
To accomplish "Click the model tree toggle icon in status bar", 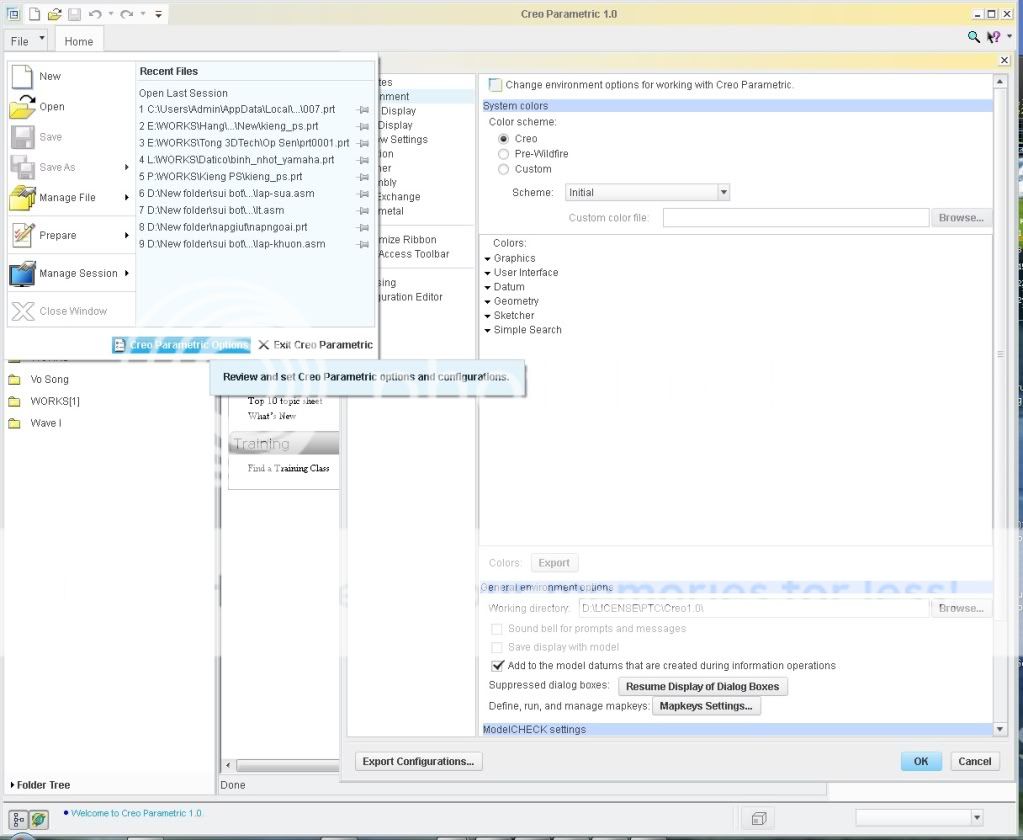I will 18,820.
